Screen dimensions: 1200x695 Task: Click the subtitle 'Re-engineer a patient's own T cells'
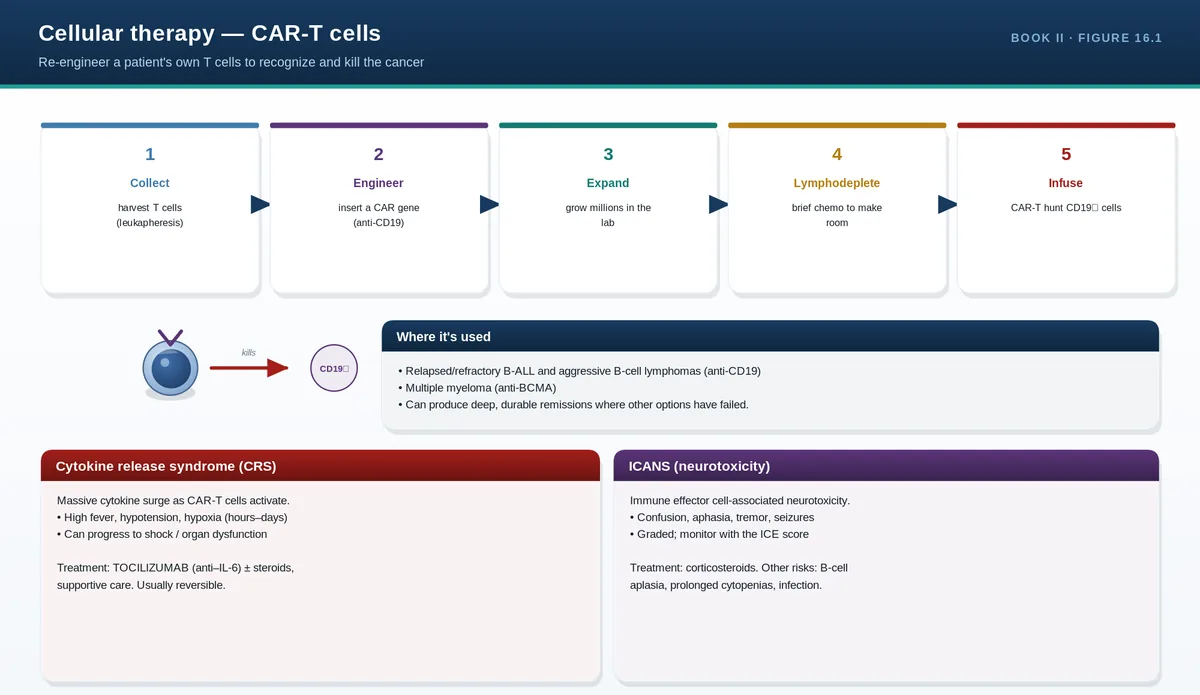231,62
